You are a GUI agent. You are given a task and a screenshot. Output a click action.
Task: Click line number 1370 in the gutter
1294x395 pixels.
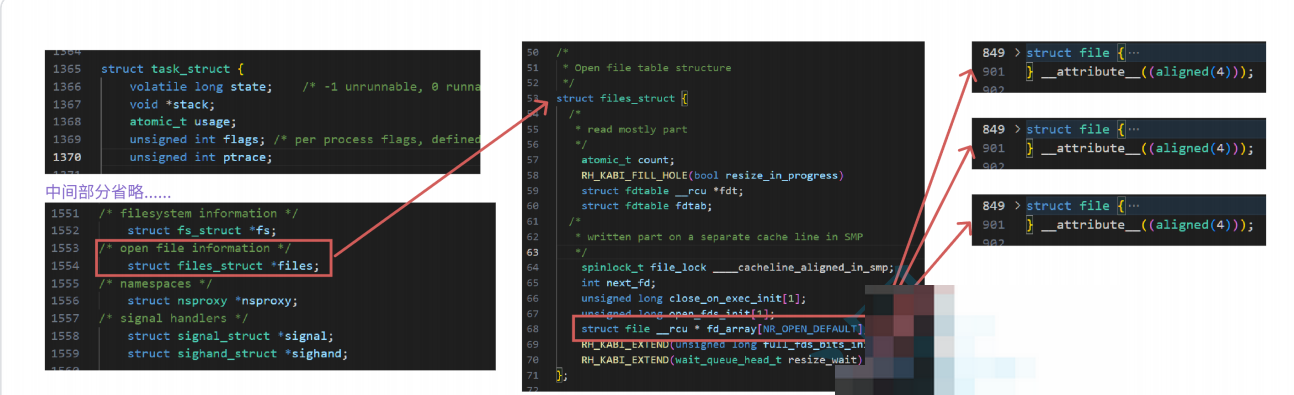point(67,157)
